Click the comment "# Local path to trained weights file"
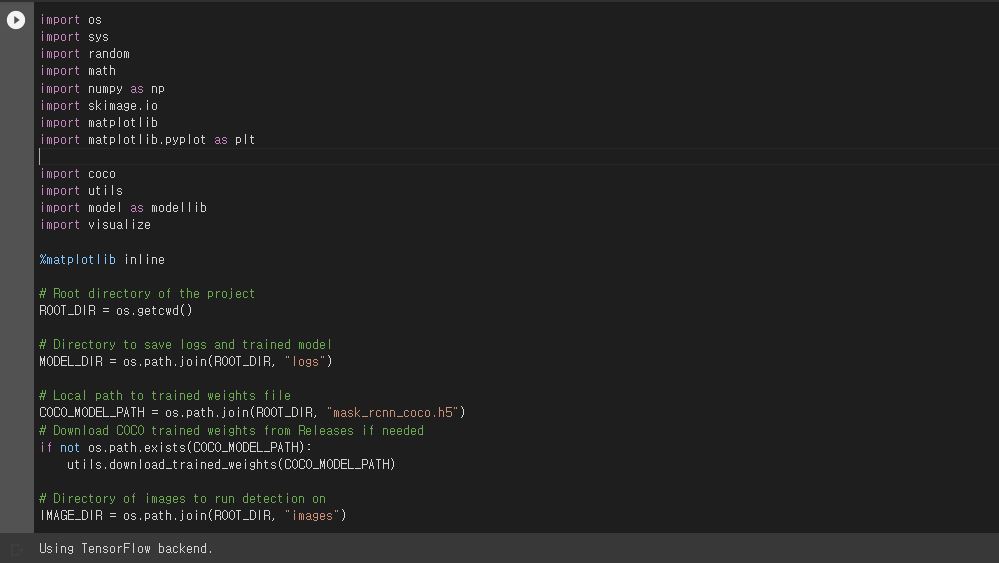Screen dimensions: 999x563 click(x=165, y=396)
